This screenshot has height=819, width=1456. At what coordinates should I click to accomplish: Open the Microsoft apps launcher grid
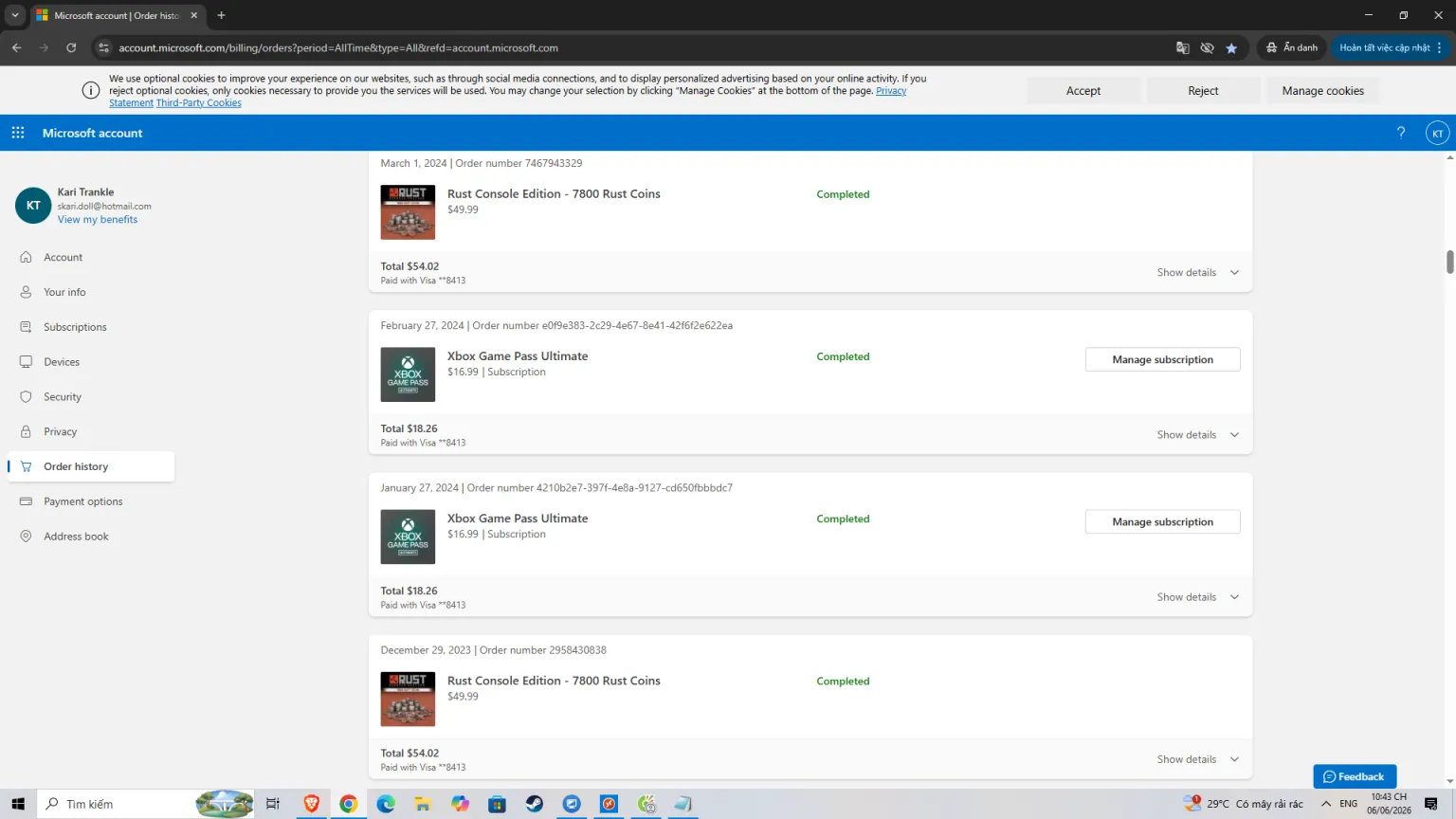tap(18, 133)
